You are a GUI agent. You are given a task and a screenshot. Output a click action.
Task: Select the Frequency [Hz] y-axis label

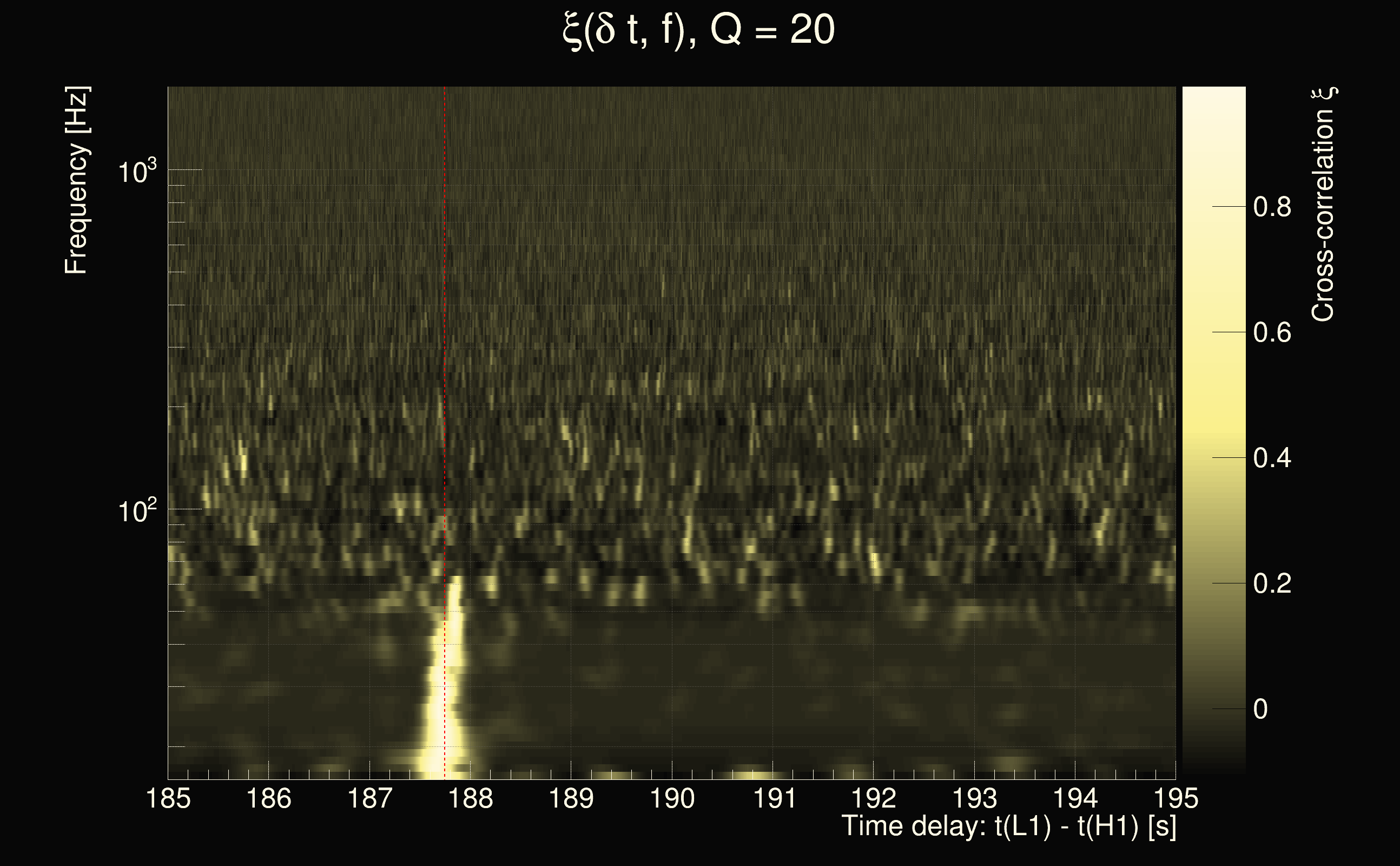point(76,180)
